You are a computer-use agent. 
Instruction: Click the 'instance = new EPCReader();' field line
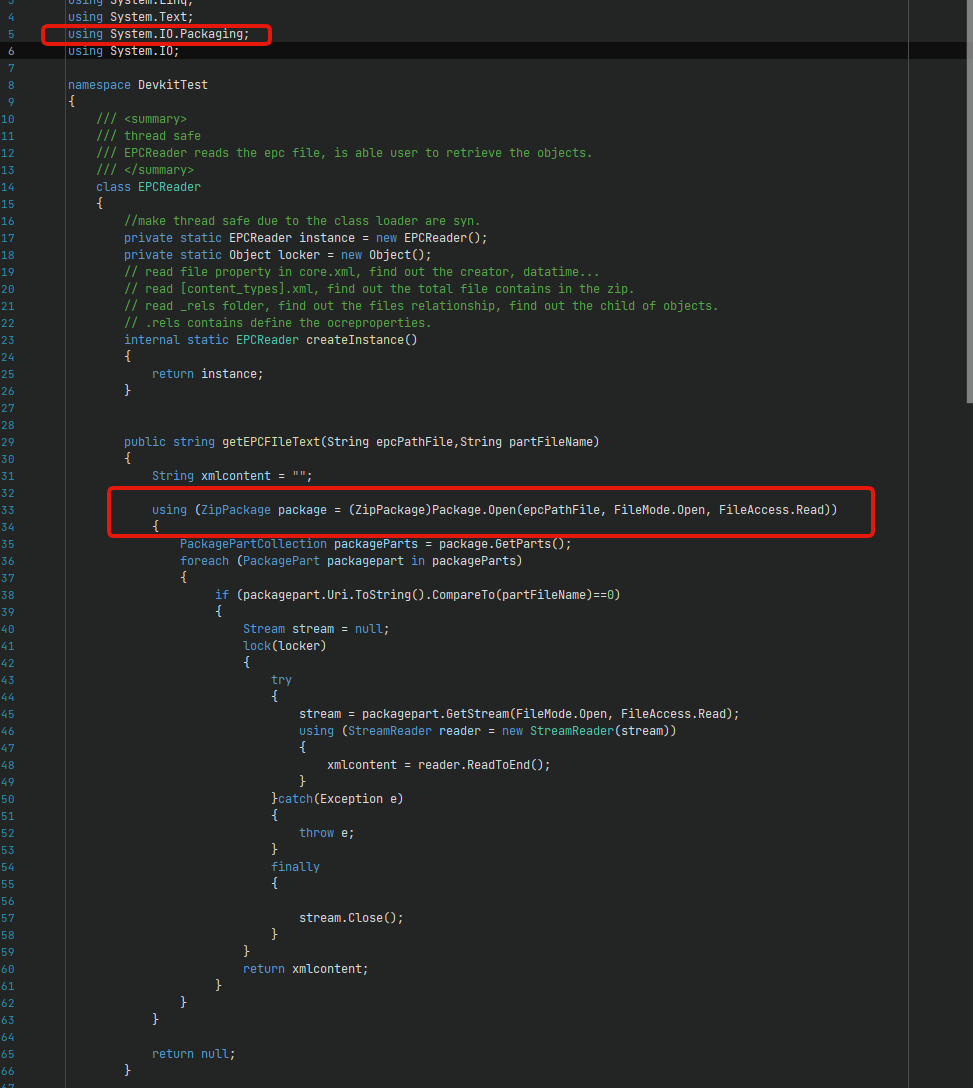point(305,238)
